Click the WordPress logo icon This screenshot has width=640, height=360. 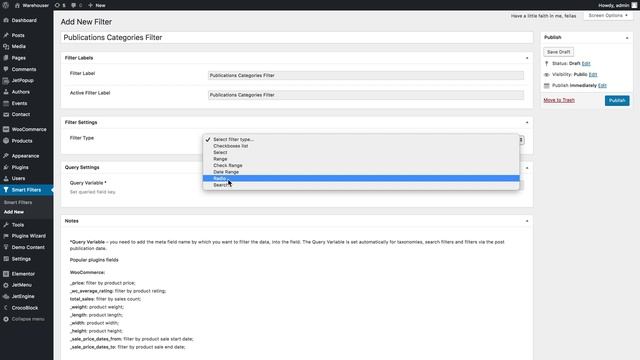pos(6,5)
